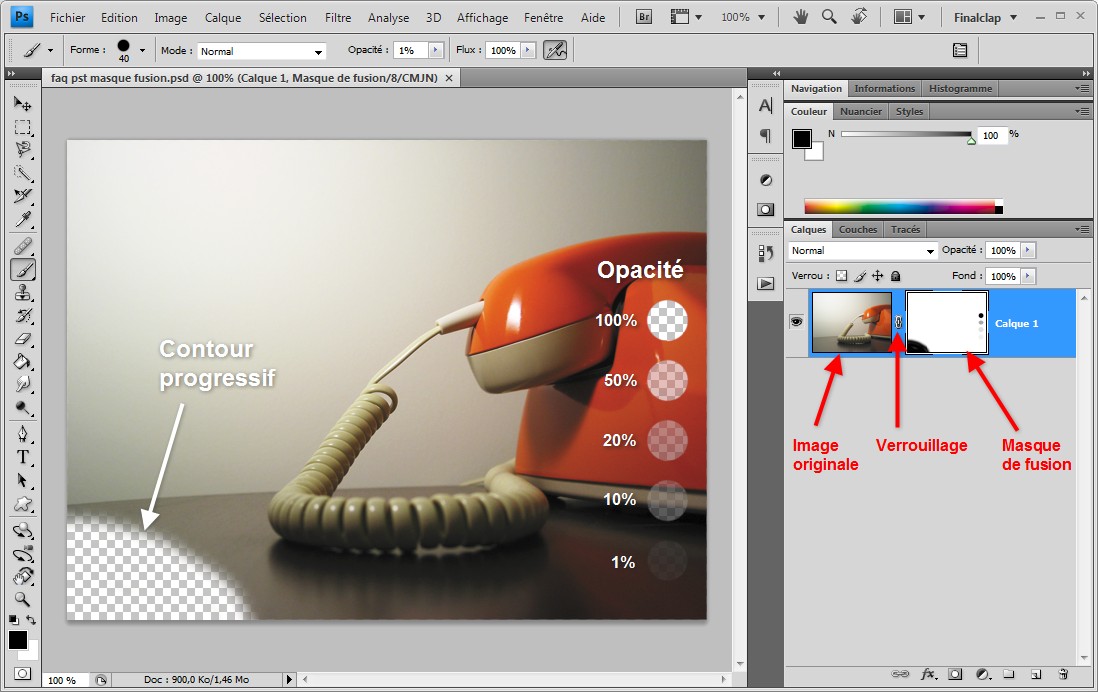Select the Pen tool
Viewport: 1098px width, 692px height.
point(22,435)
